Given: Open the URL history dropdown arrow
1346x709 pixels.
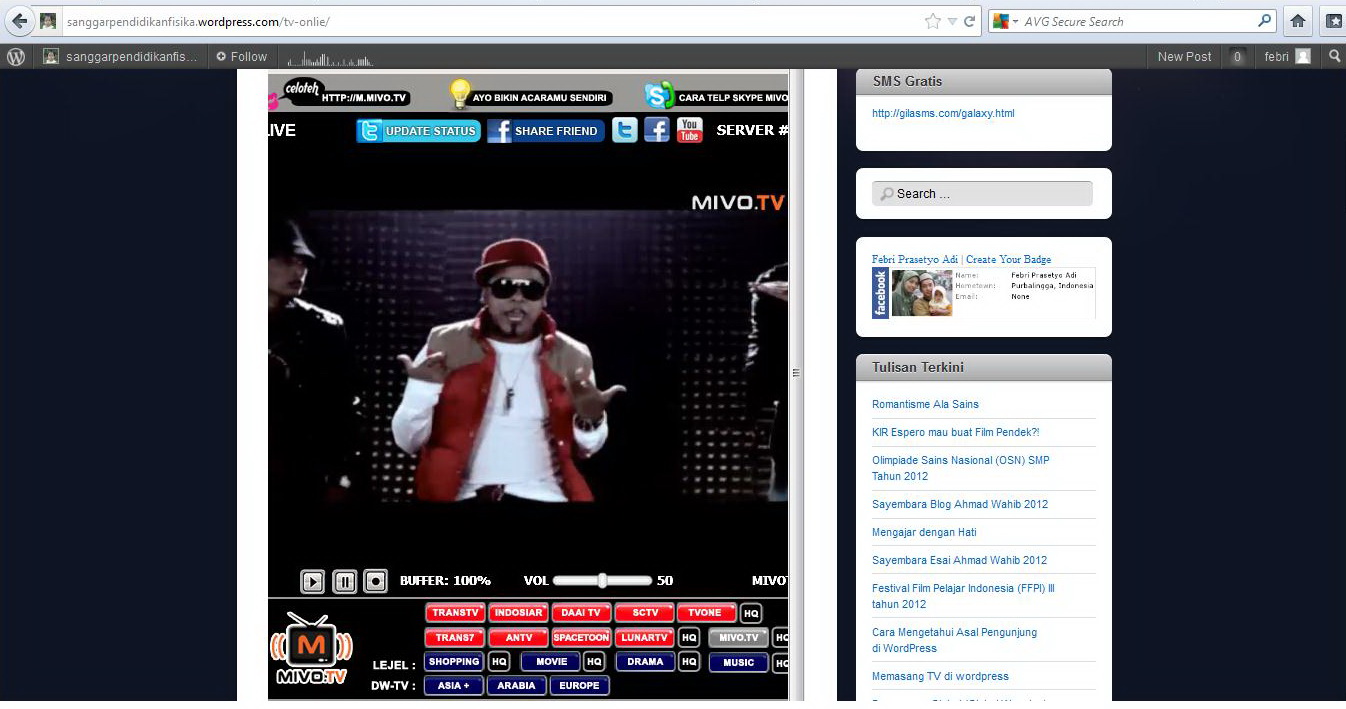Looking at the screenshot, I should coord(952,21).
